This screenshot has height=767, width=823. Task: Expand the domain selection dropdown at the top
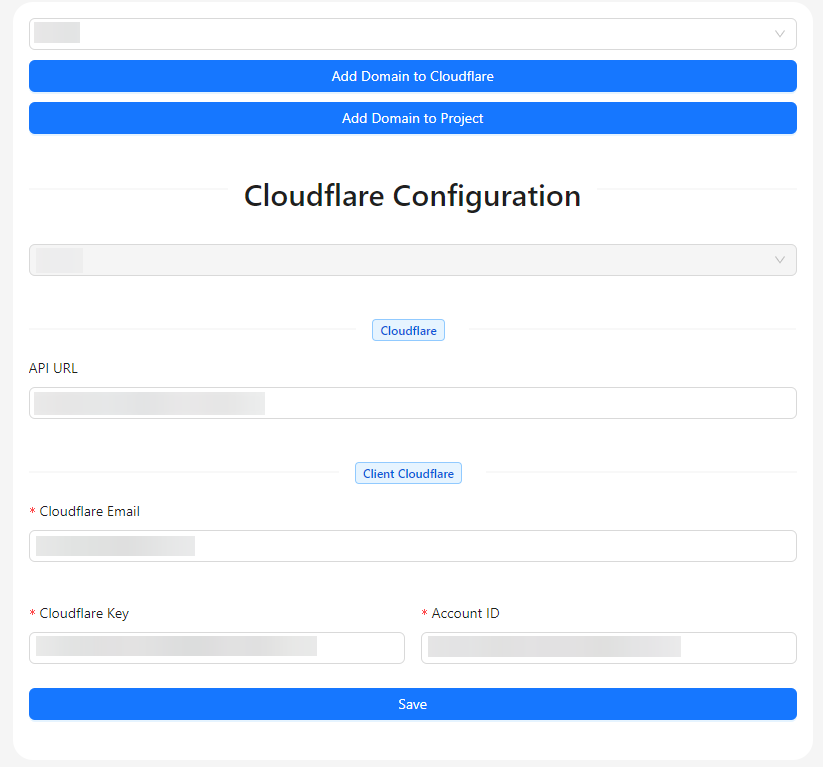point(412,33)
